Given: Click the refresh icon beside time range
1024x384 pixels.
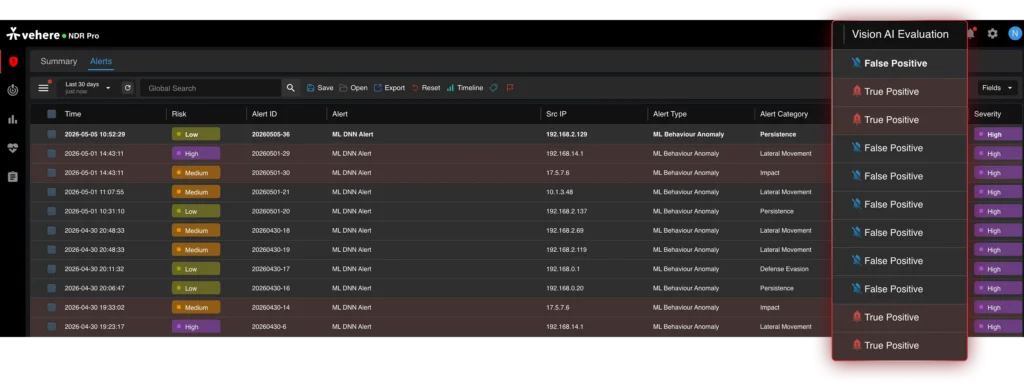Looking at the screenshot, I should click(x=128, y=88).
